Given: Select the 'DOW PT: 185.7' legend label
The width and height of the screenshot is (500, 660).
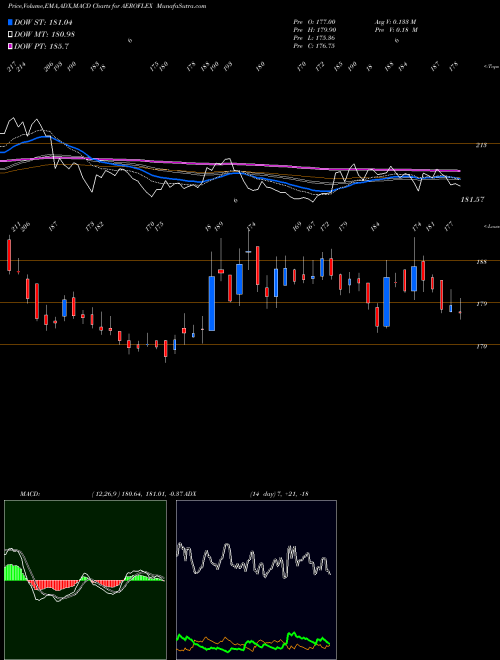Looking at the screenshot, I should (41, 46).
